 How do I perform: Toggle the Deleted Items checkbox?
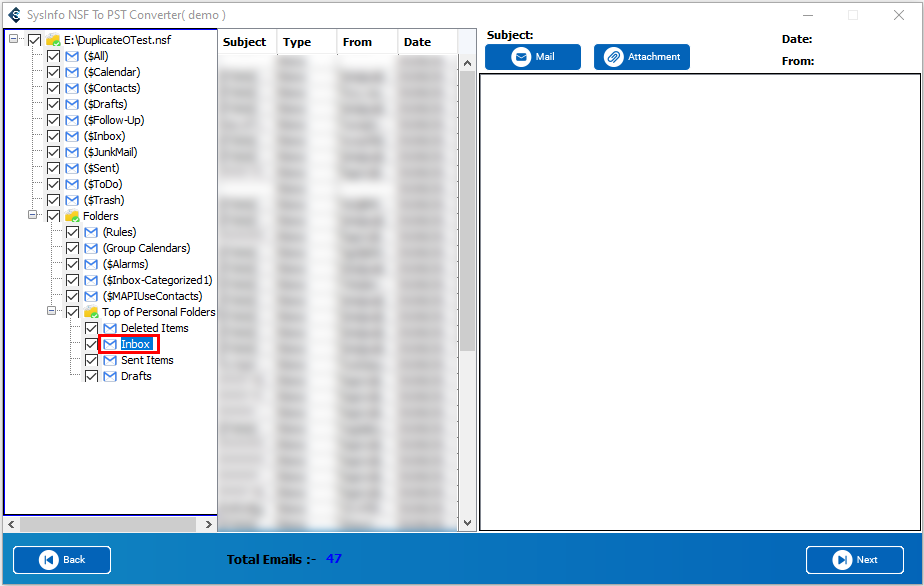pyautogui.click(x=91, y=328)
